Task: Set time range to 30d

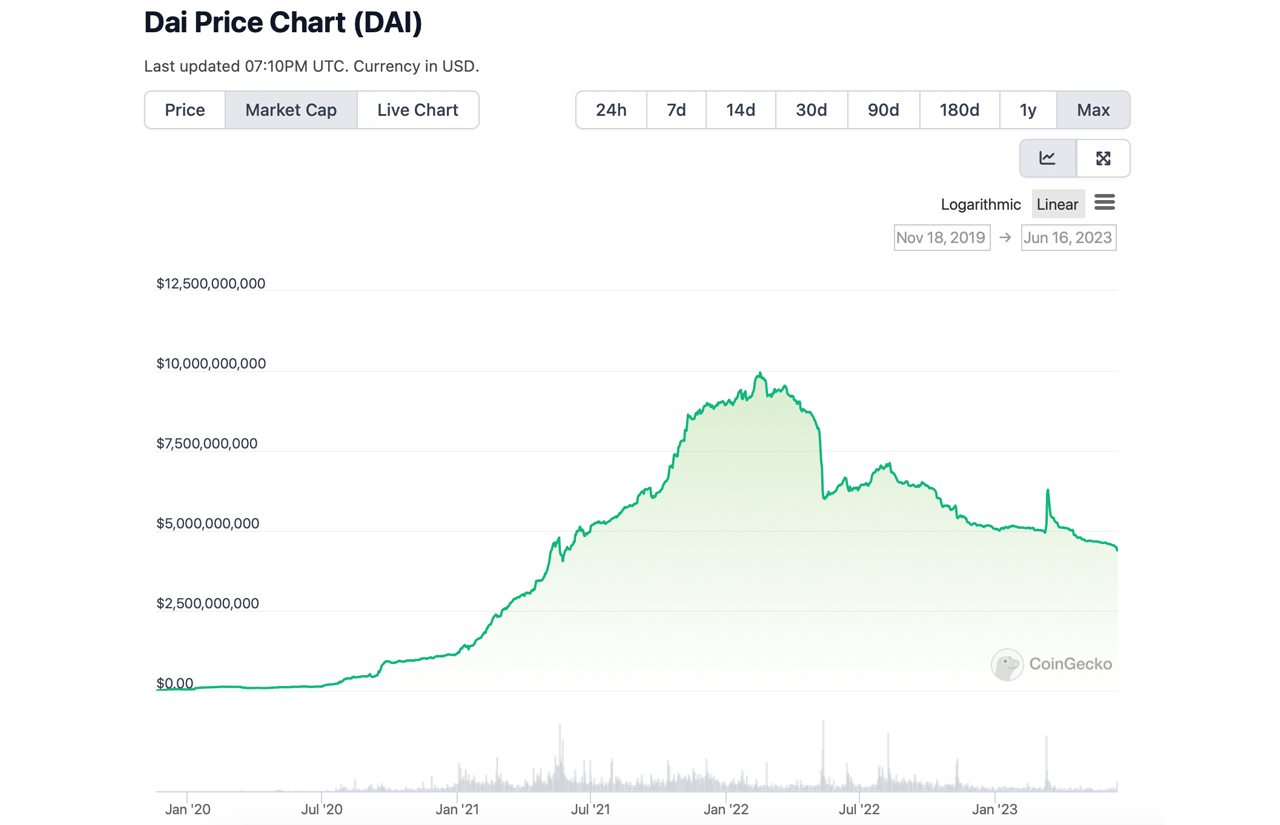Action: (x=811, y=110)
